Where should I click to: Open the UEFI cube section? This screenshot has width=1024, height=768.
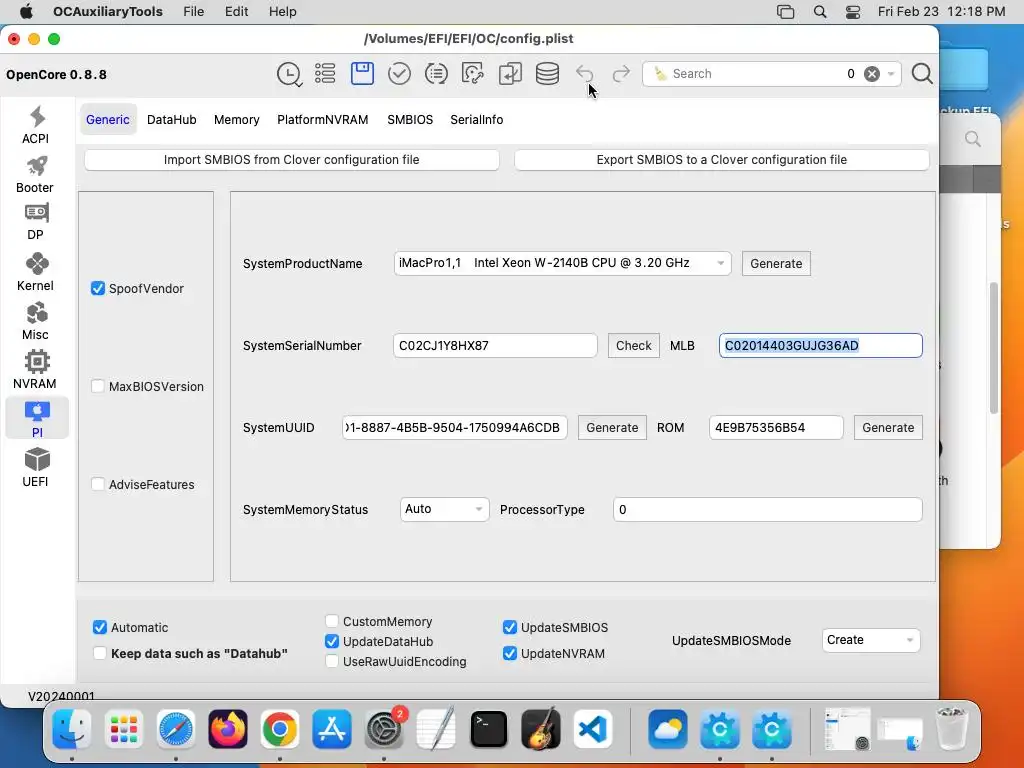pyautogui.click(x=36, y=468)
